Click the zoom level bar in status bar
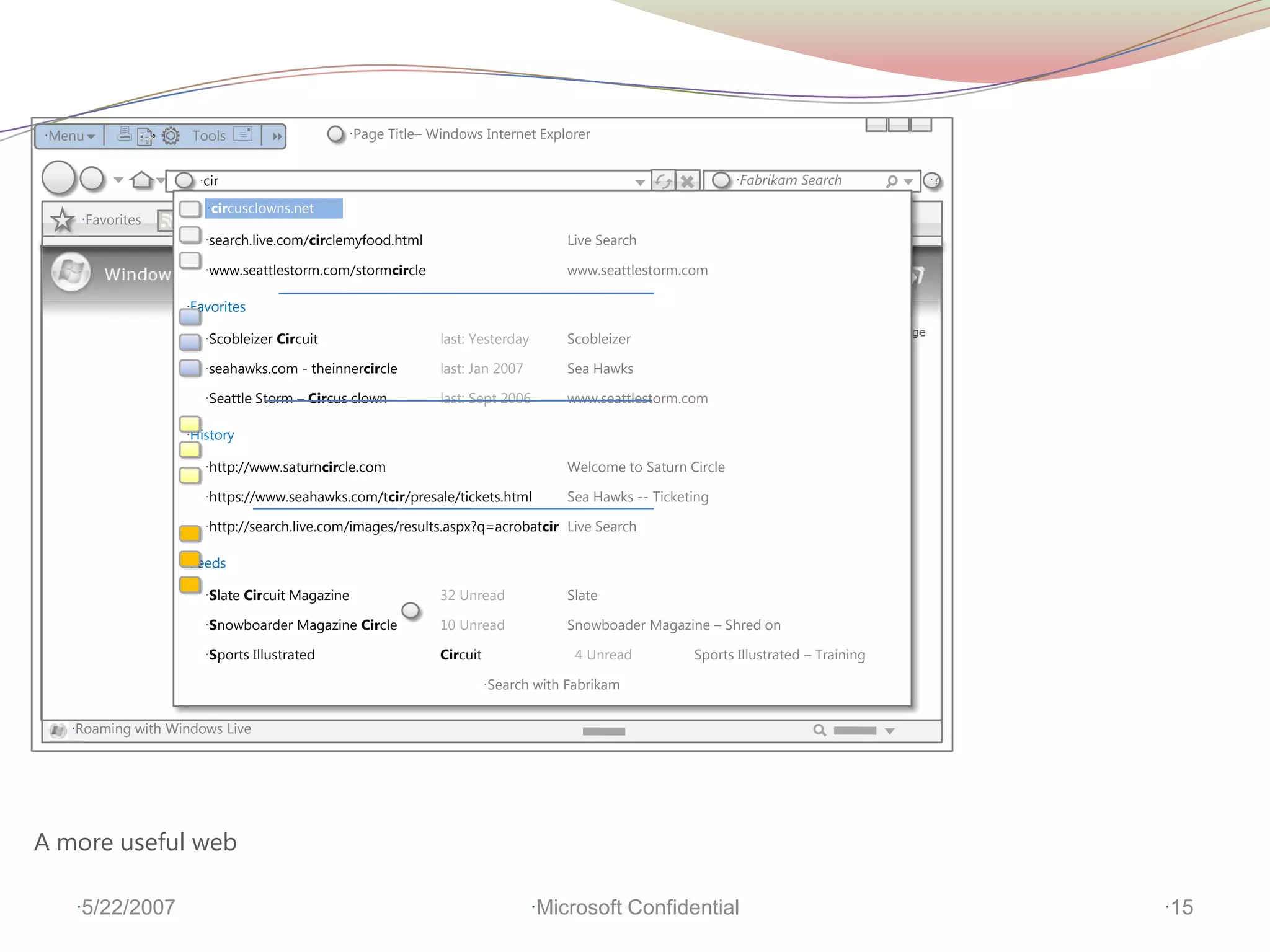Viewport: 1270px width, 952px height. pos(855,731)
